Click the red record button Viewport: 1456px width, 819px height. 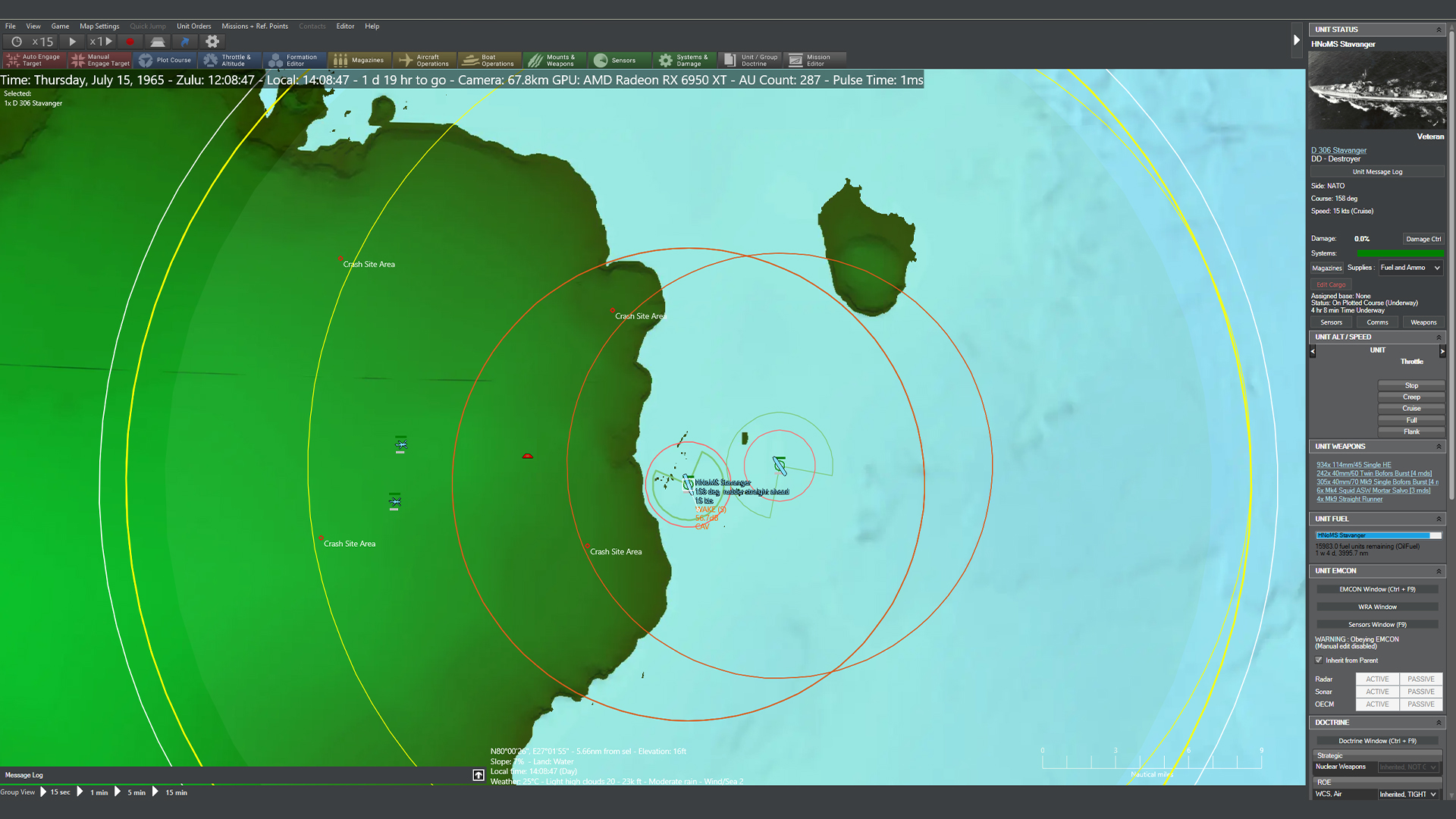(130, 42)
